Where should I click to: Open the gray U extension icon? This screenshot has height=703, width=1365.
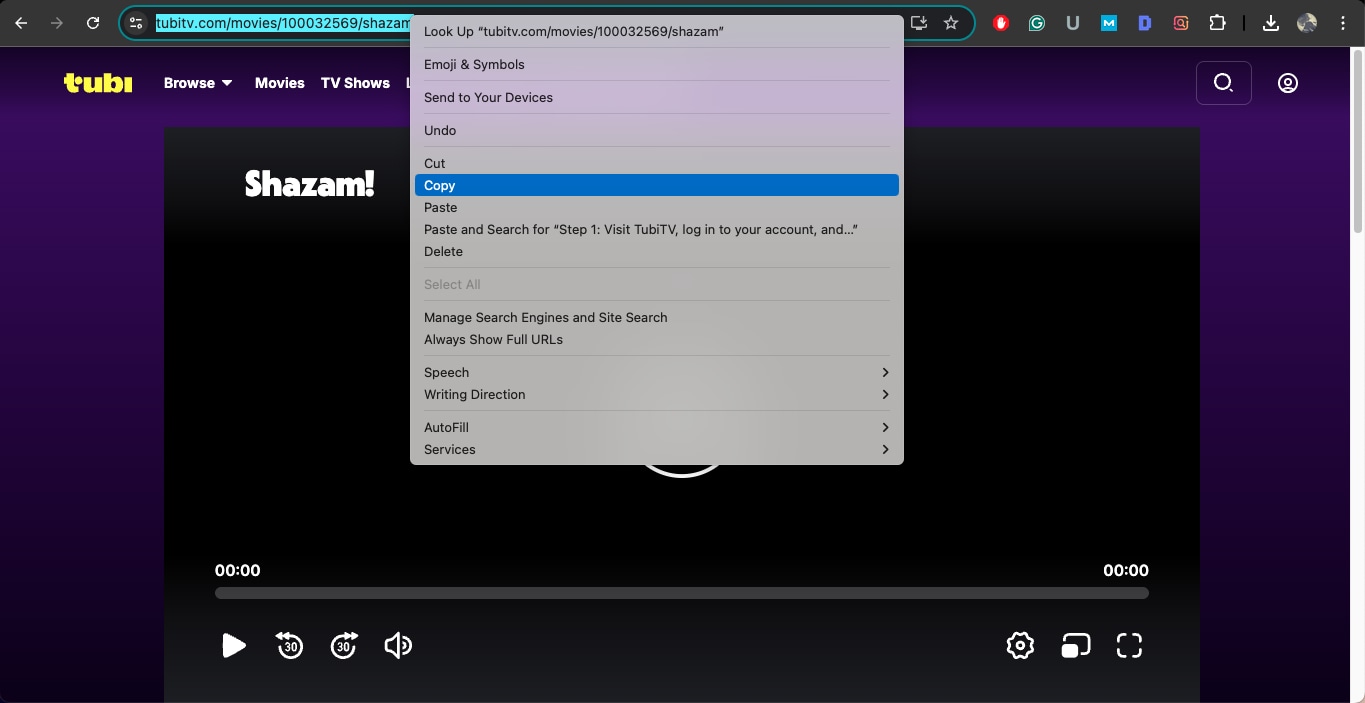pos(1073,23)
